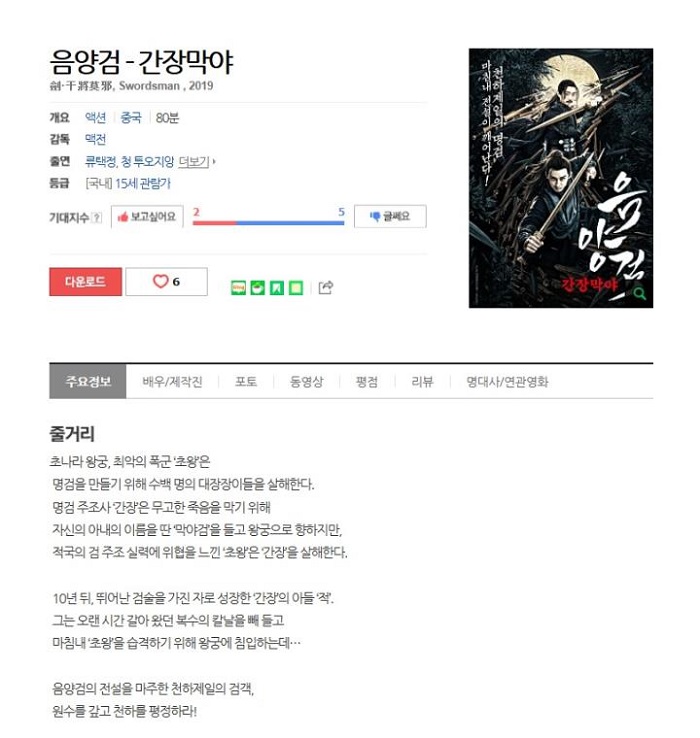Click the green bookmark share icon
Screen dimensions: 700x738
pyautogui.click(x=277, y=288)
